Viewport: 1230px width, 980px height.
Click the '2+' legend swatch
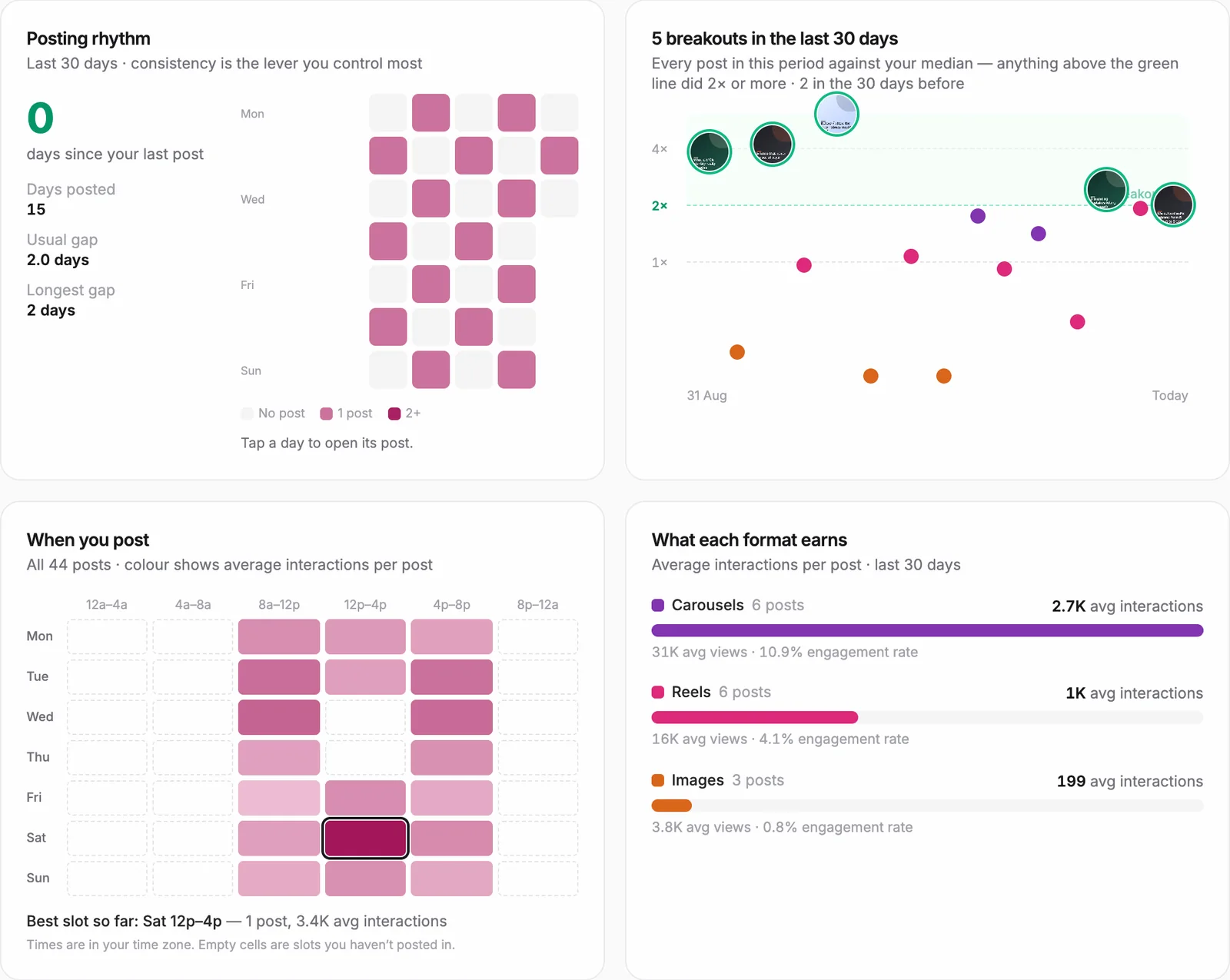click(x=394, y=414)
